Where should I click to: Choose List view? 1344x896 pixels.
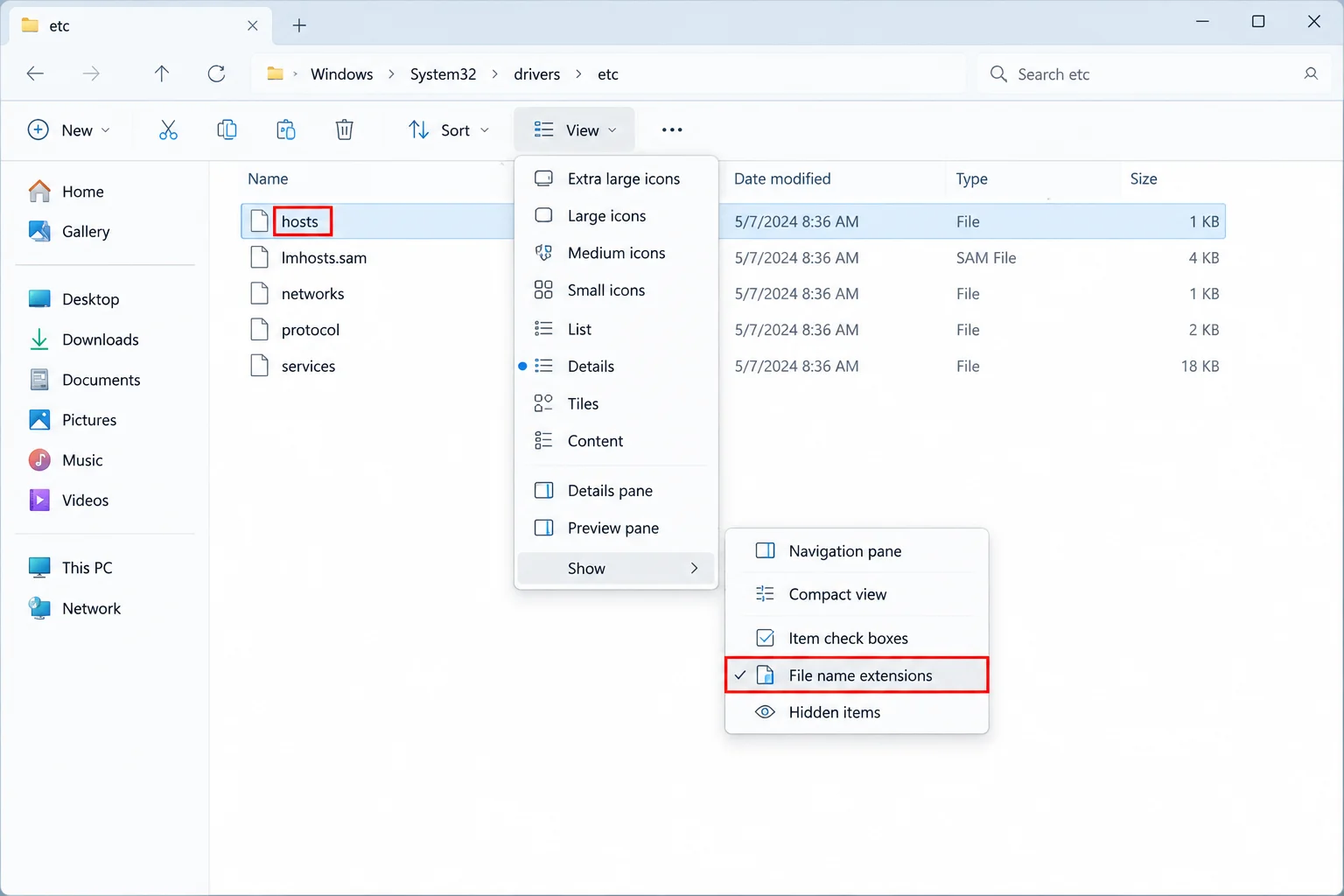616,329
